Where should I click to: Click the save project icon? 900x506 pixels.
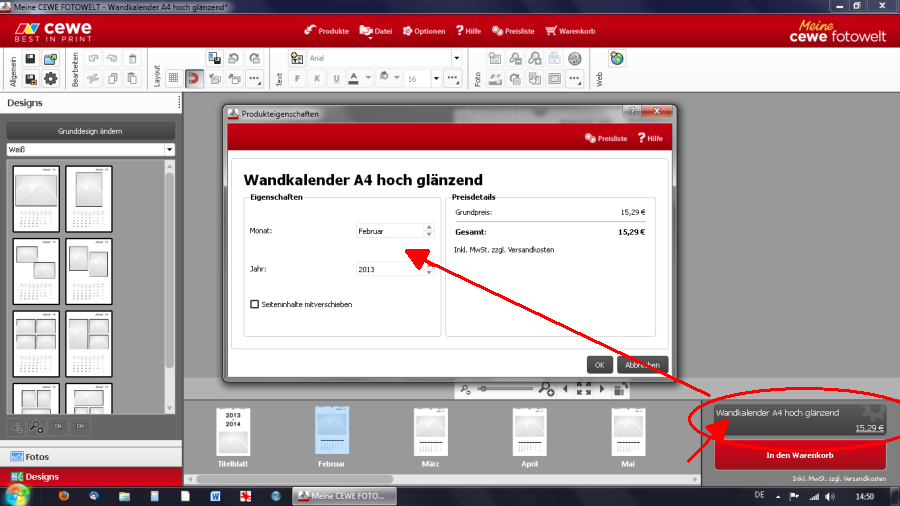[x=30, y=60]
